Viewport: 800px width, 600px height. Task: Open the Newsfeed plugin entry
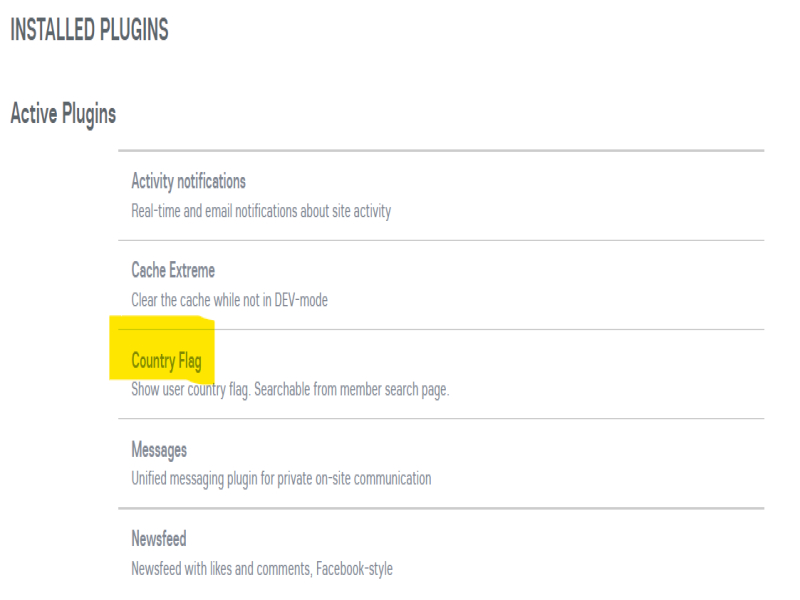click(159, 539)
